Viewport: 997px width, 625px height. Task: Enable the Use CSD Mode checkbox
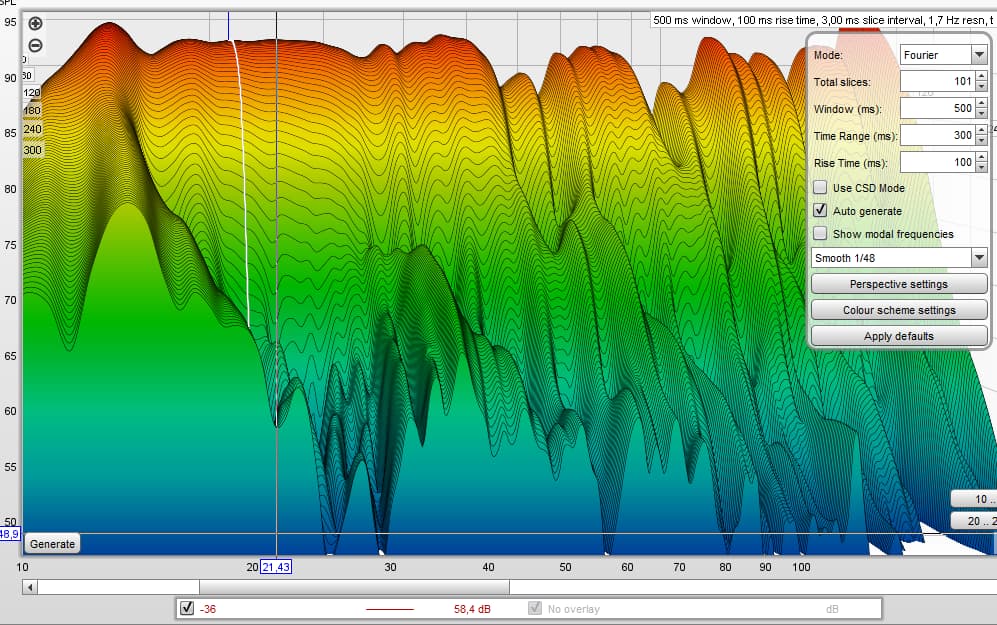pyautogui.click(x=820, y=188)
